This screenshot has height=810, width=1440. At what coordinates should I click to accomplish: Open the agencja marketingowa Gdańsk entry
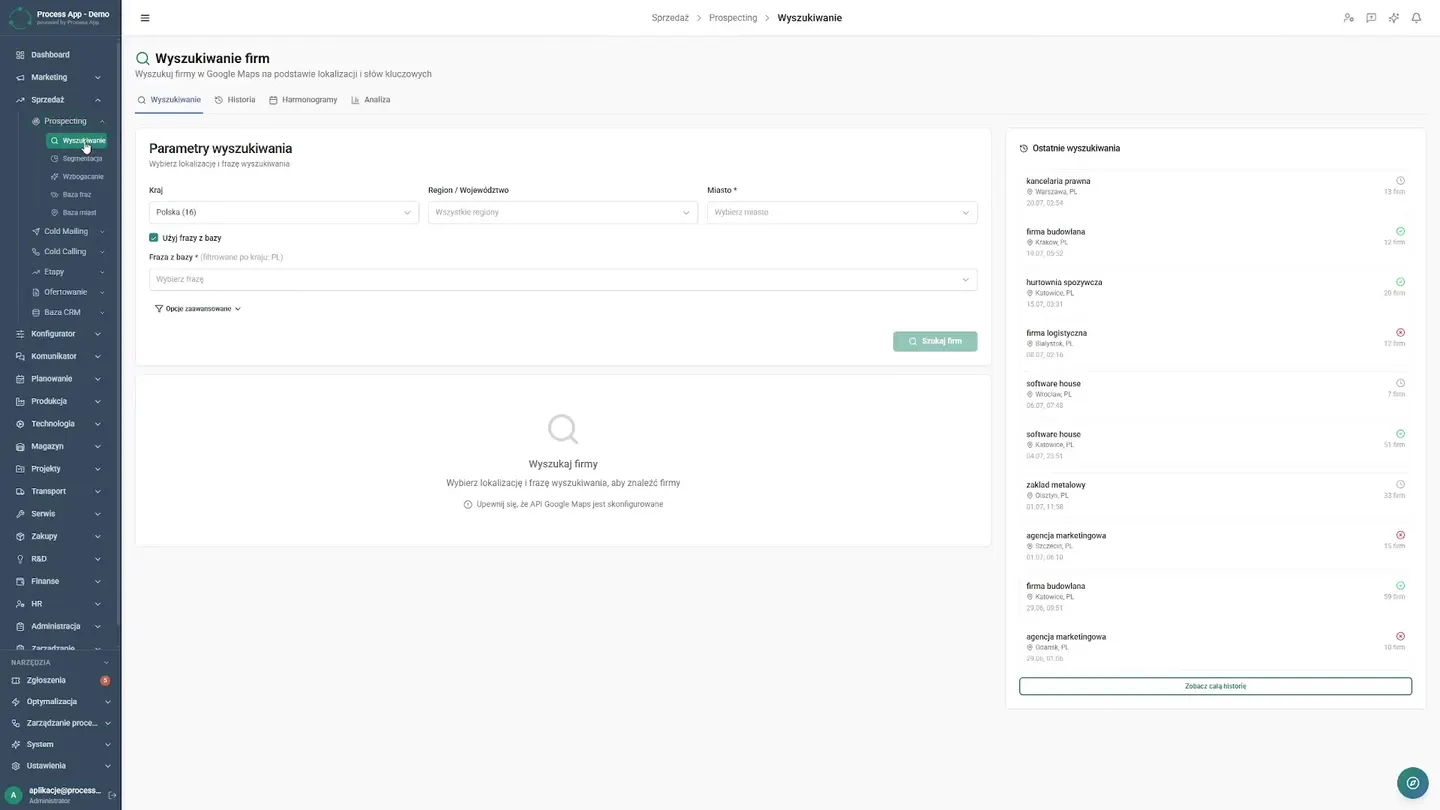pyautogui.click(x=1215, y=647)
